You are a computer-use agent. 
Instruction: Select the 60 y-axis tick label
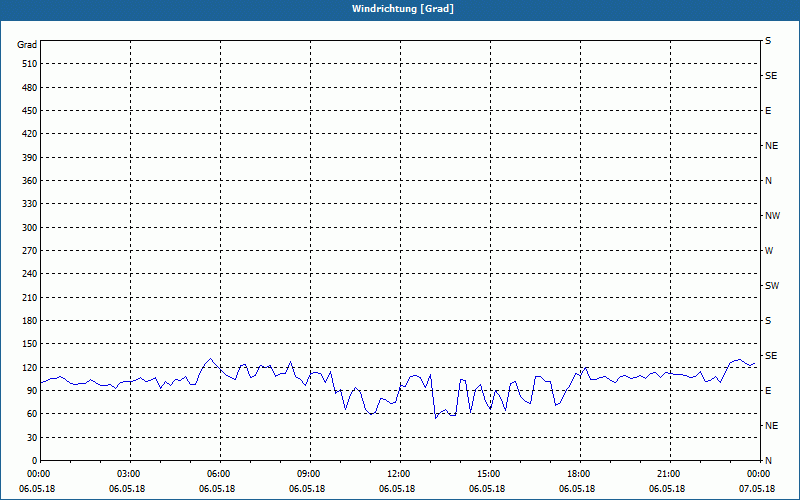pyautogui.click(x=32, y=414)
